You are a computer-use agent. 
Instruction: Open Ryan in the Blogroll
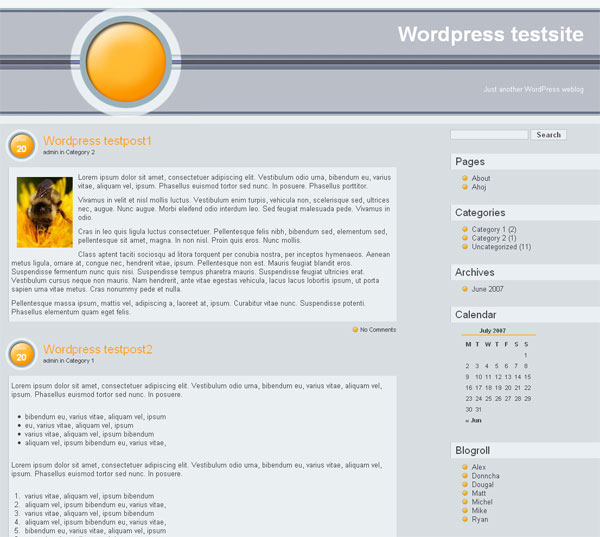[x=479, y=519]
